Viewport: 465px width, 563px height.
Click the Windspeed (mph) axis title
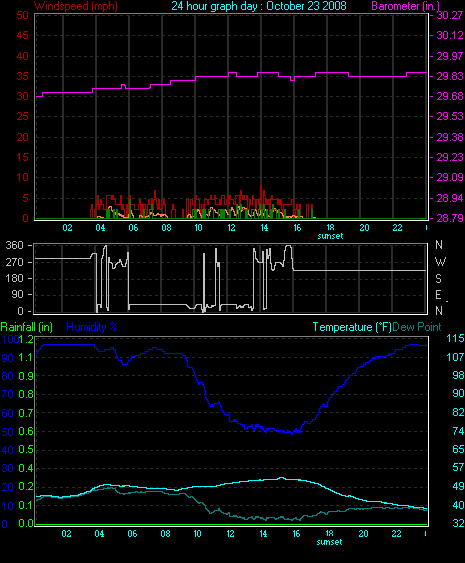click(76, 6)
